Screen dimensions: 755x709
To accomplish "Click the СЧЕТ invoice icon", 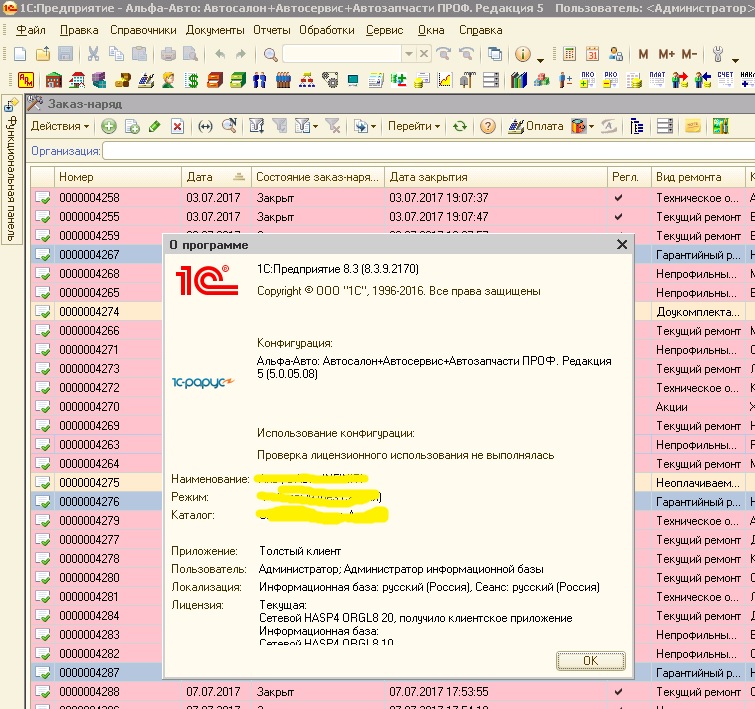I will coord(725,79).
